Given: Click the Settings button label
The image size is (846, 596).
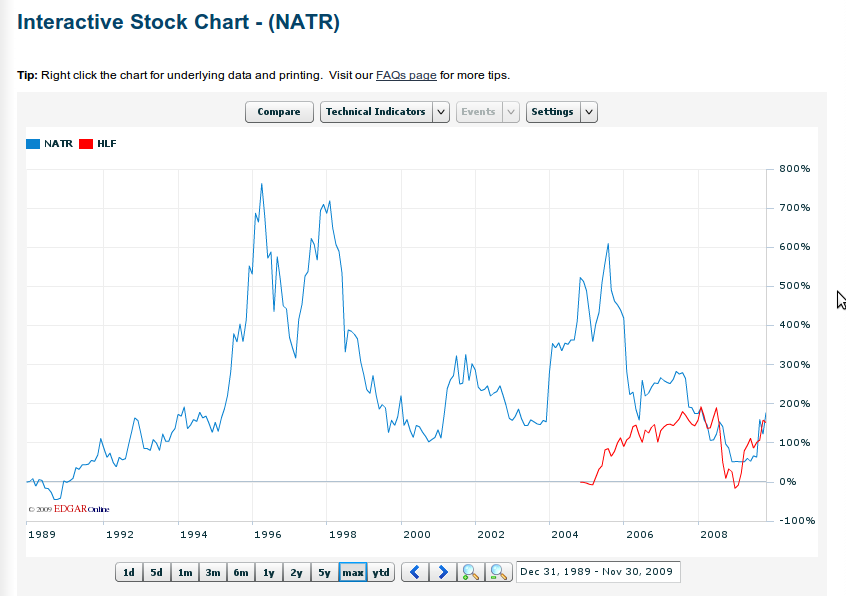Looking at the screenshot, I should click(x=553, y=112).
